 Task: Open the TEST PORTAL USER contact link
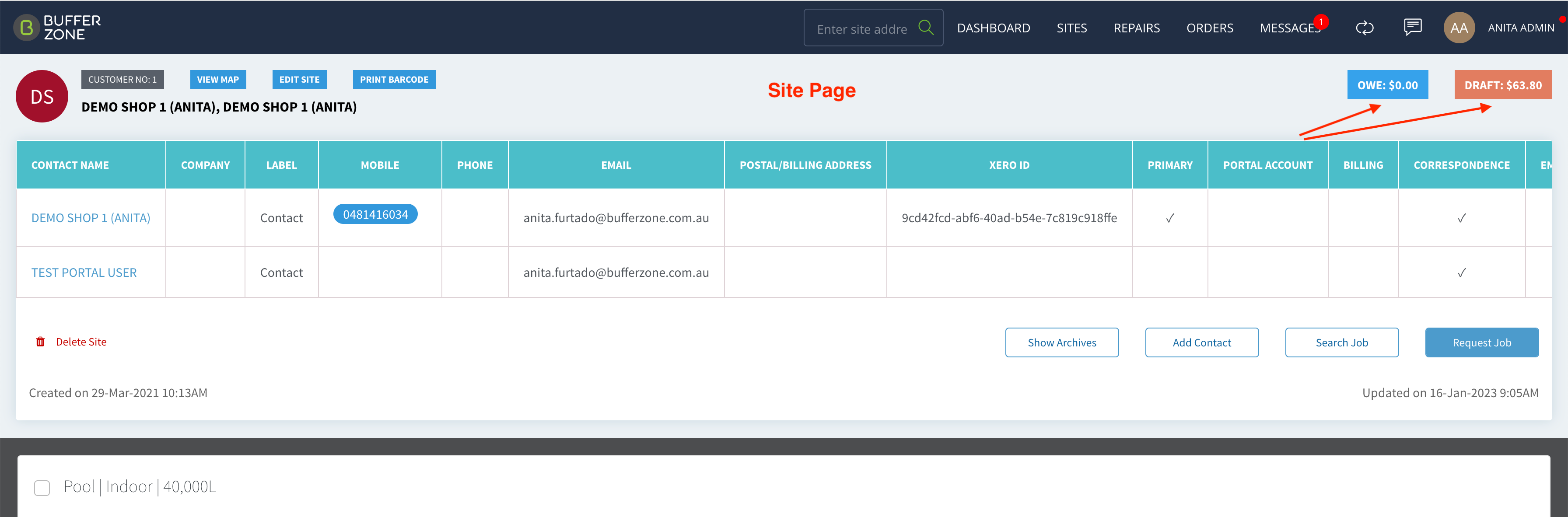(84, 272)
